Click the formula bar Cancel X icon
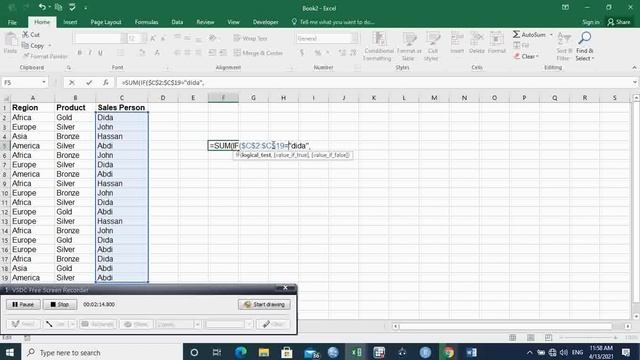Image resolution: width=640 pixels, height=360 pixels. [72, 82]
